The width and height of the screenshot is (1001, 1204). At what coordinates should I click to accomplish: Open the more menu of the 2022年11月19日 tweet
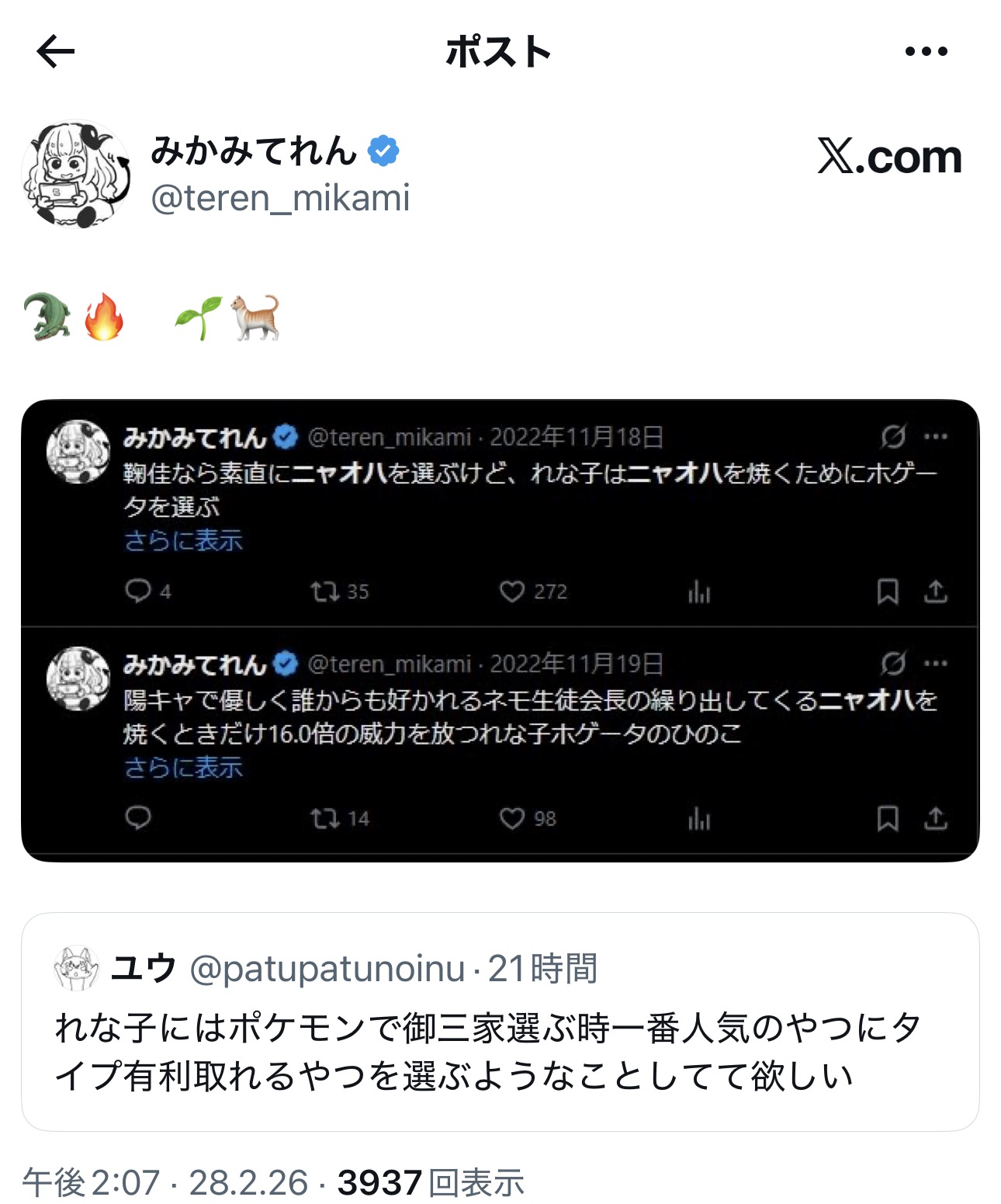[x=936, y=663]
